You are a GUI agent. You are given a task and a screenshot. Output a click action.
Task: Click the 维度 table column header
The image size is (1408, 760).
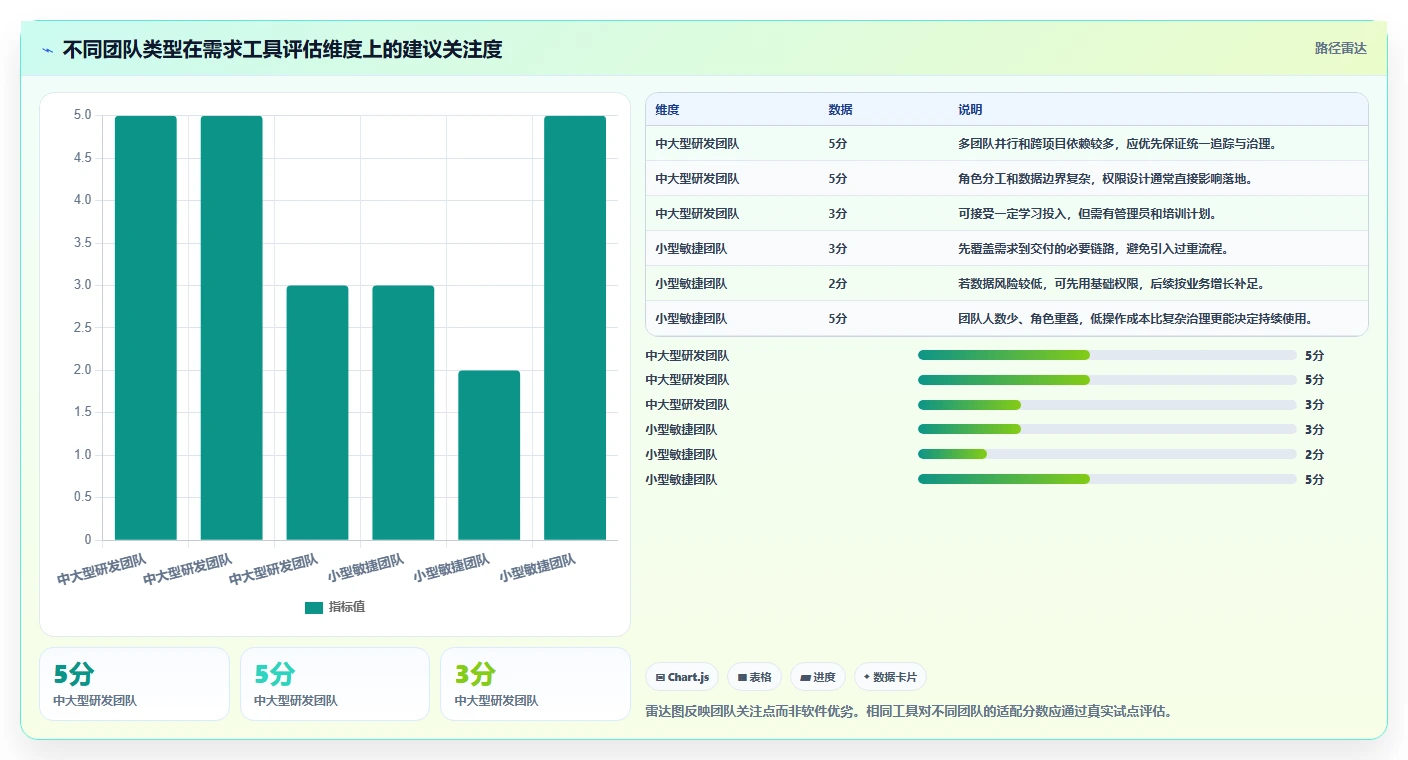667,110
